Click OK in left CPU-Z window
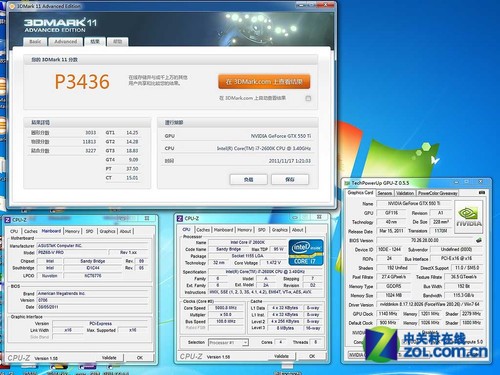Viewport: 500px width, 375px height. (140, 357)
